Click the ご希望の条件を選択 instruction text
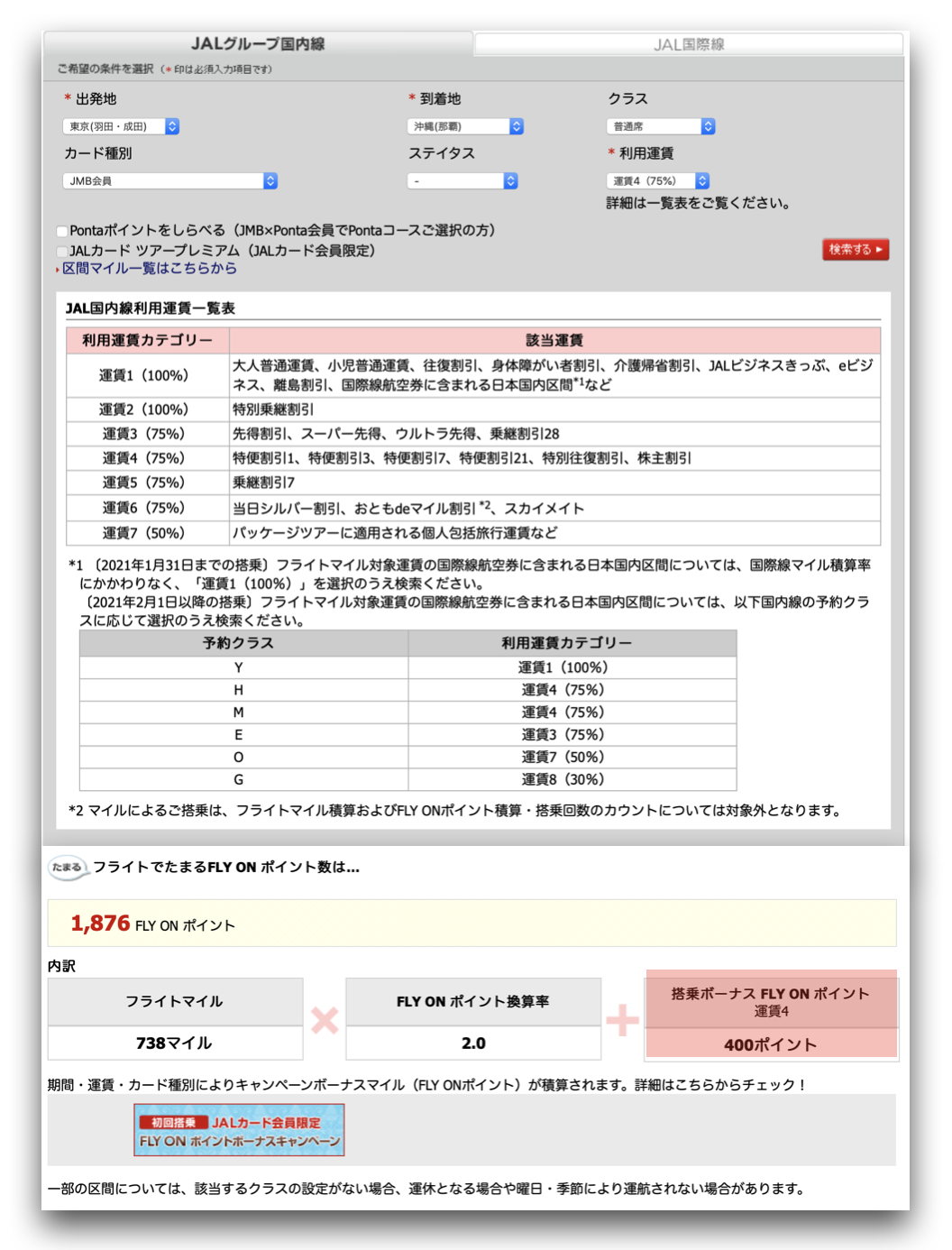The height and width of the screenshot is (1250, 952). click(105, 69)
